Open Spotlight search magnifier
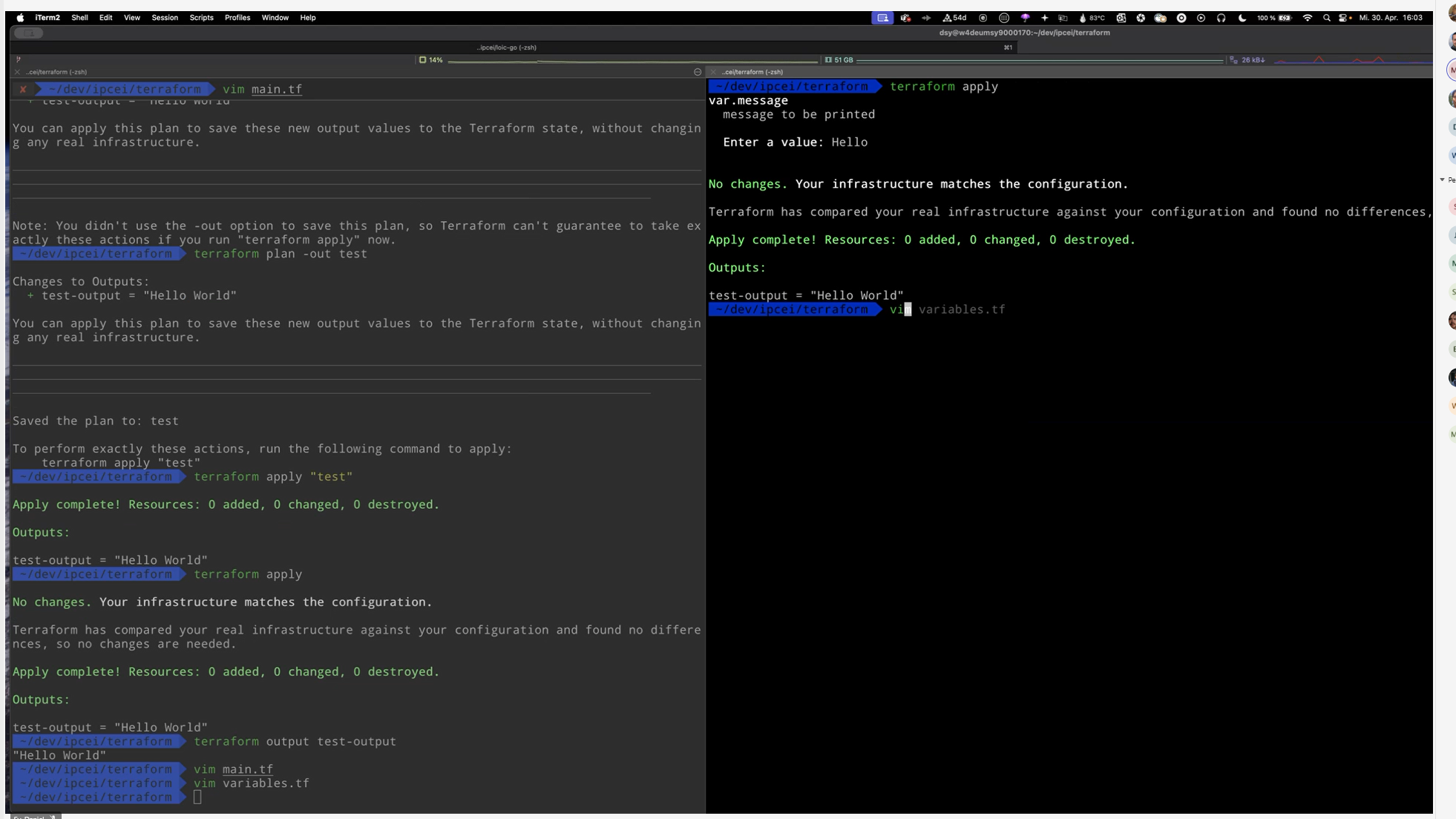Screen dimensions: 1456x819 [1326, 18]
